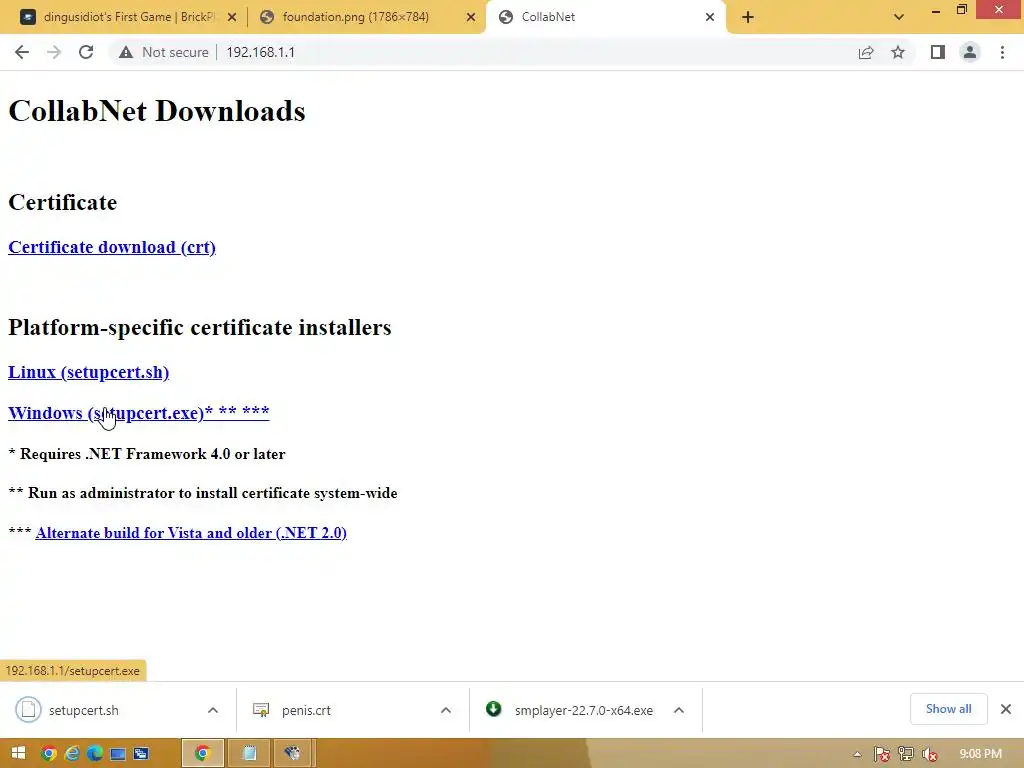Click the Not secure warning icon
Screen dimensions: 1024x768
pyautogui.click(x=126, y=52)
